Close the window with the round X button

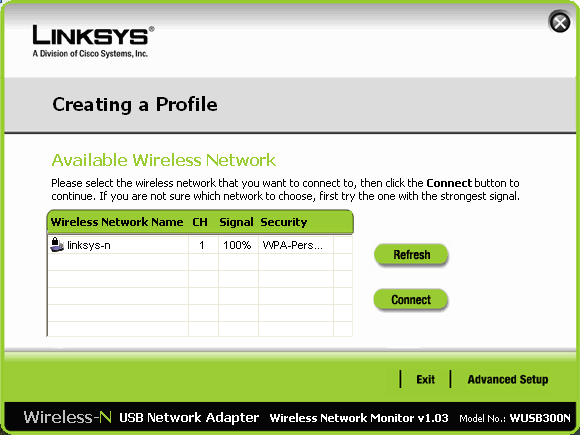click(560, 22)
